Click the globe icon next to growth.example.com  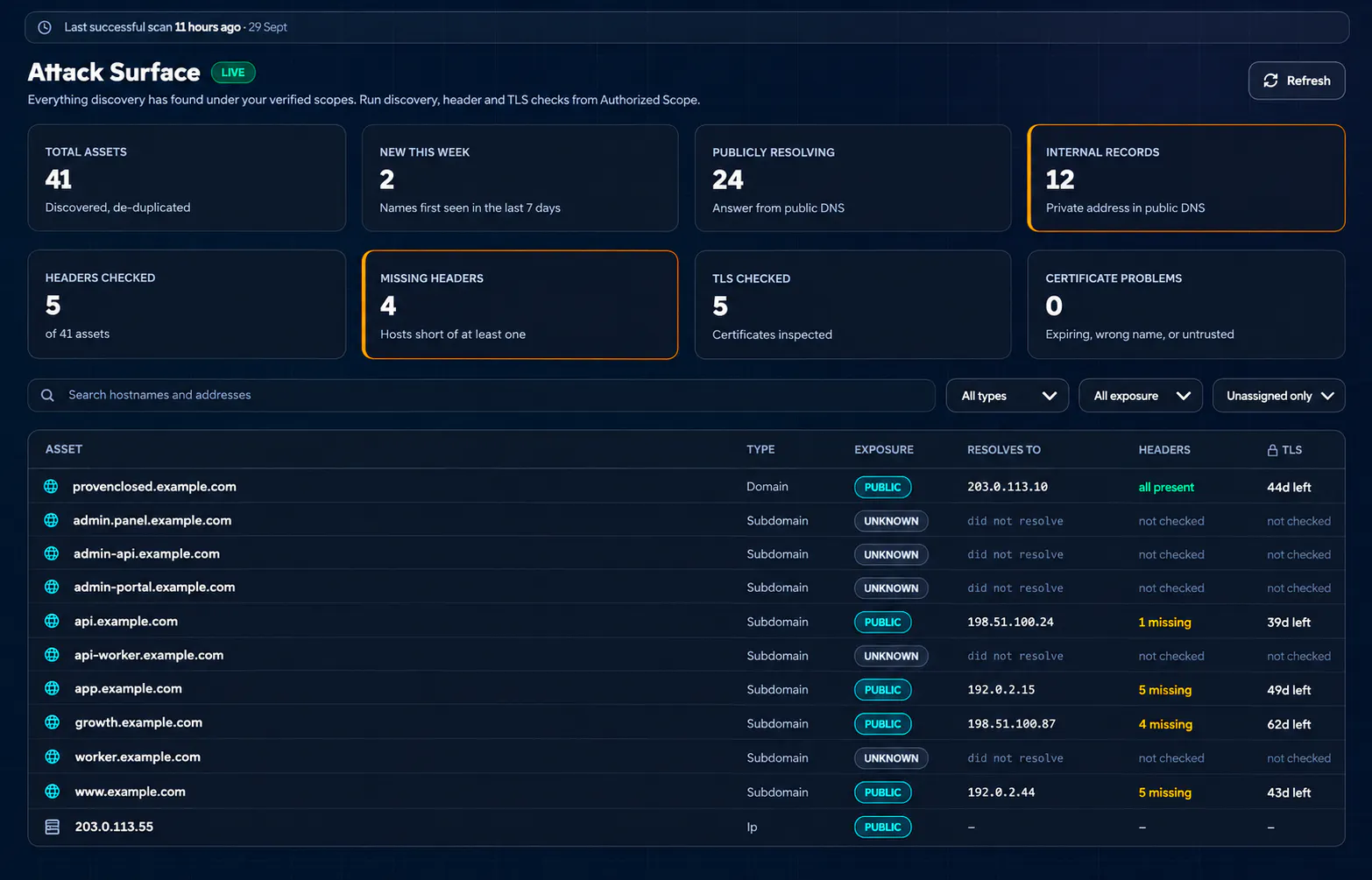coord(53,722)
